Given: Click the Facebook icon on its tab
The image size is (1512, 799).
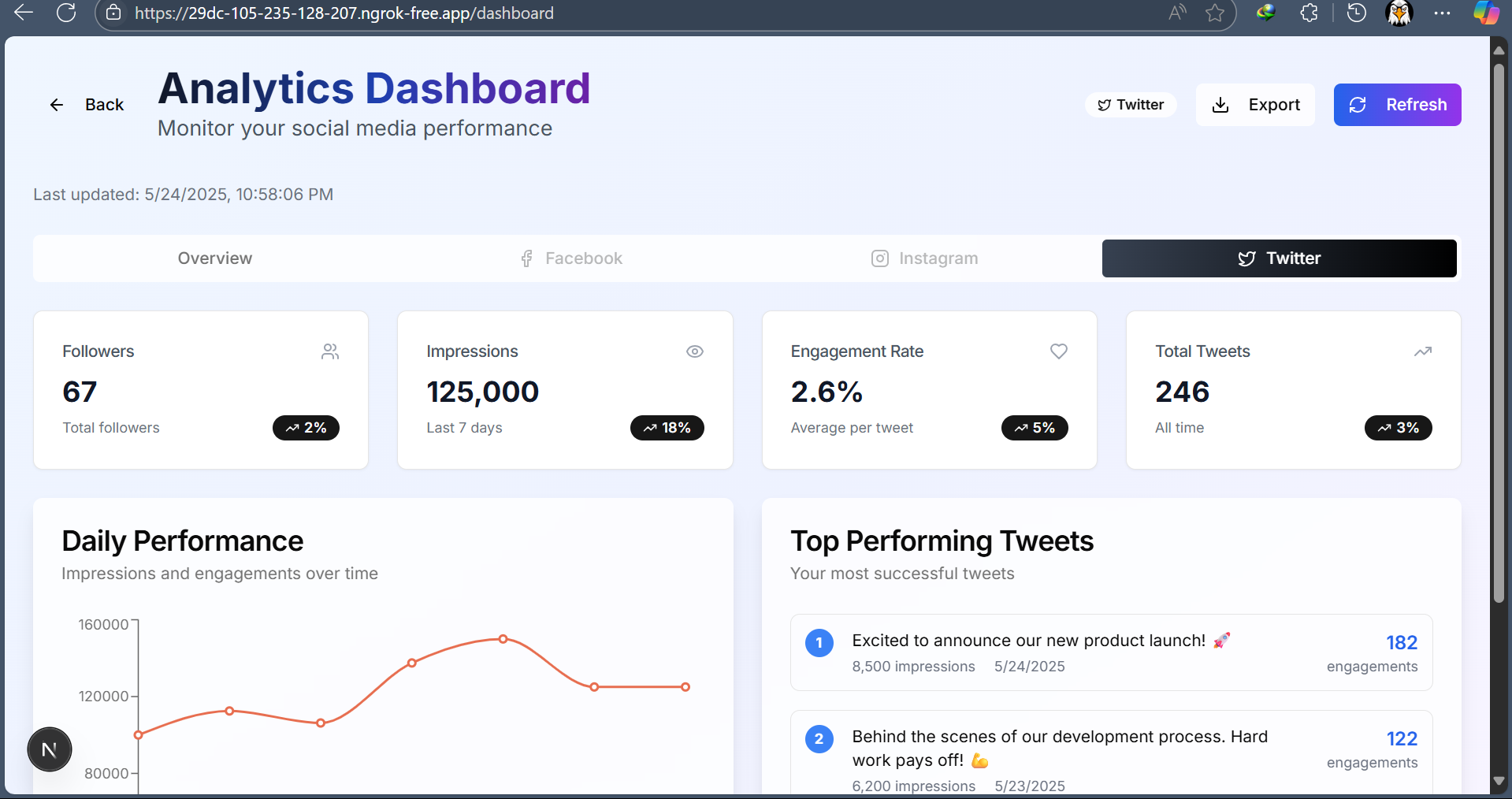Looking at the screenshot, I should tap(526, 258).
